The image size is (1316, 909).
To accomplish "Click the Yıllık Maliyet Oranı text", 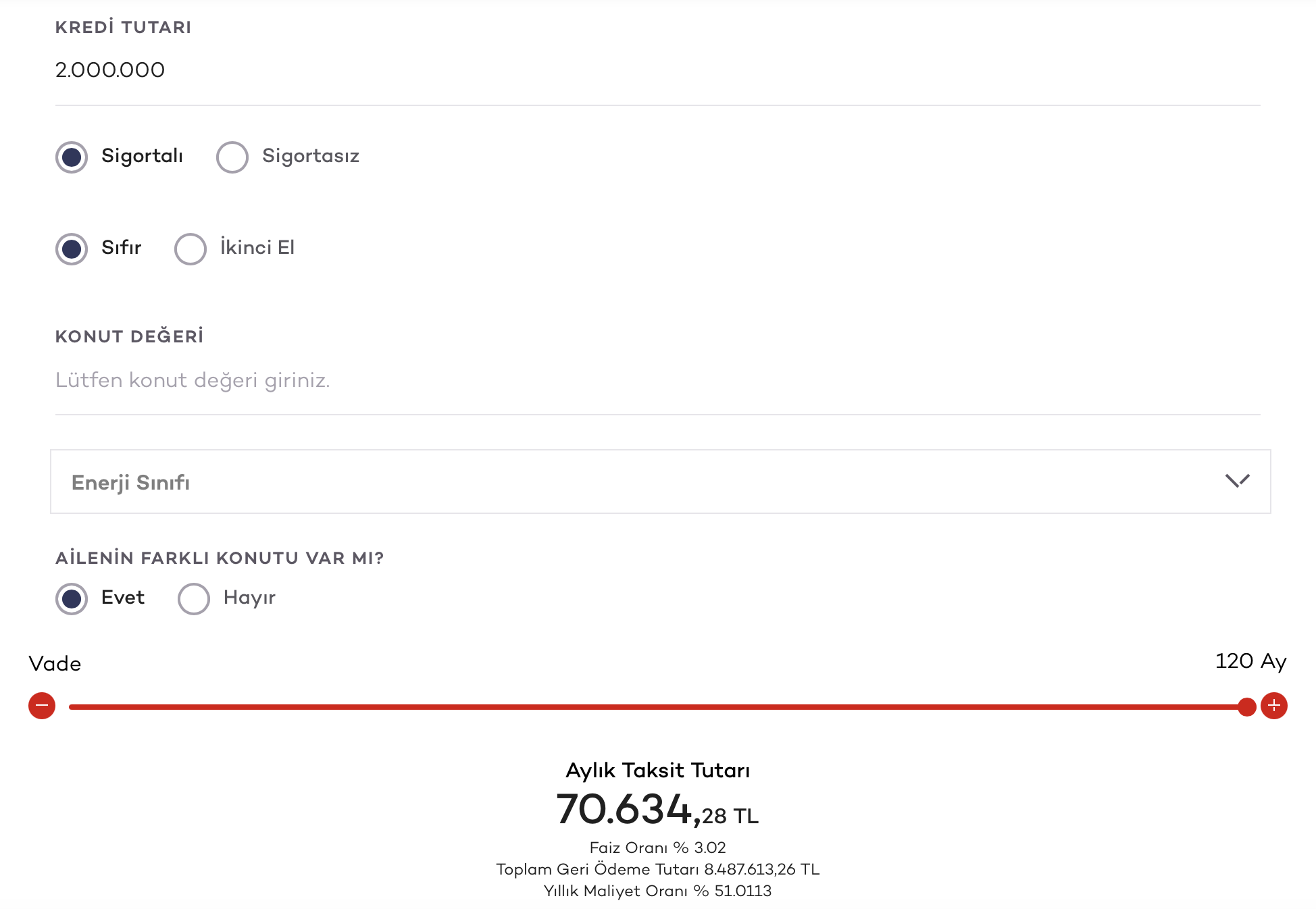I will (x=657, y=891).
